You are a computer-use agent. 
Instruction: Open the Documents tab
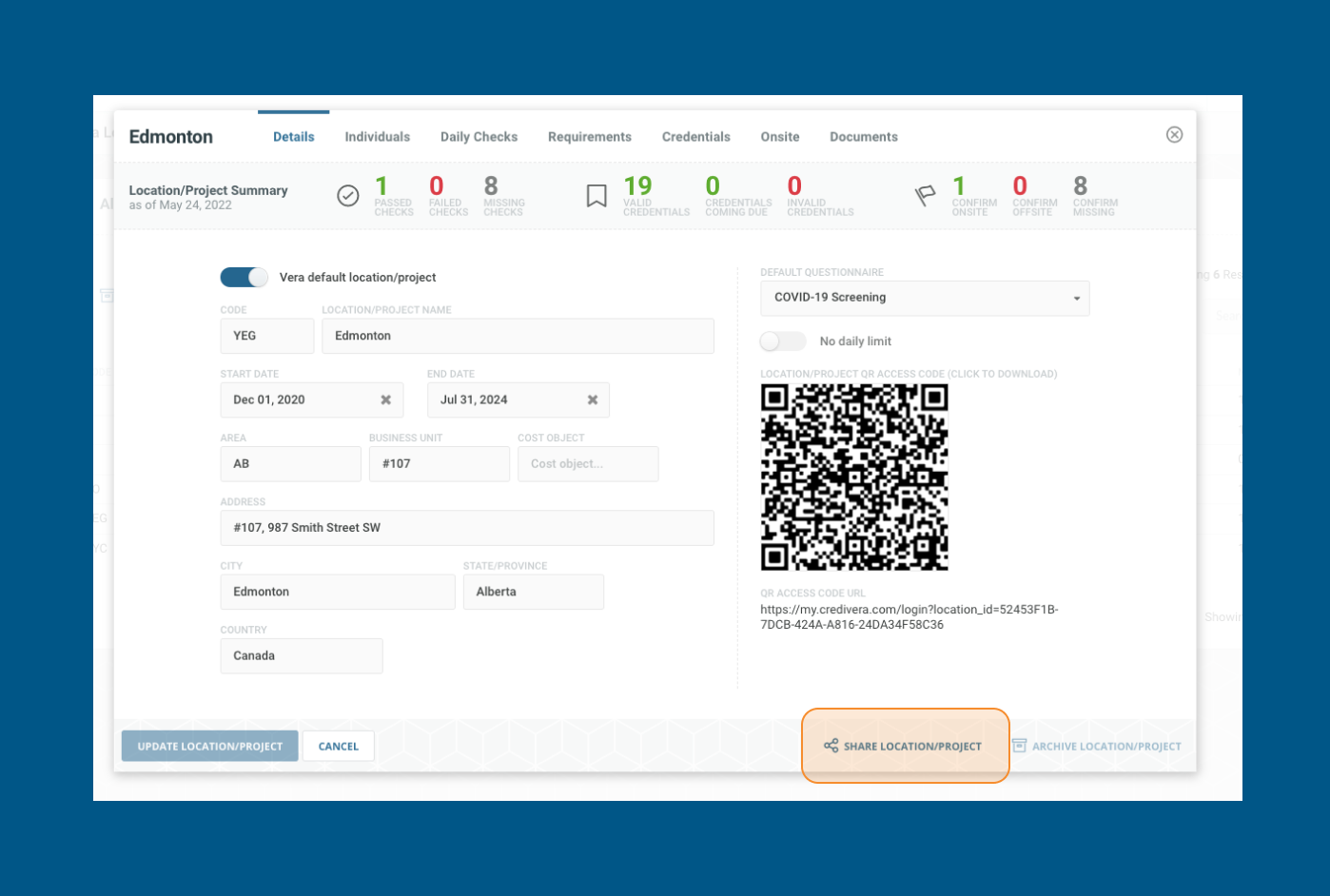863,136
